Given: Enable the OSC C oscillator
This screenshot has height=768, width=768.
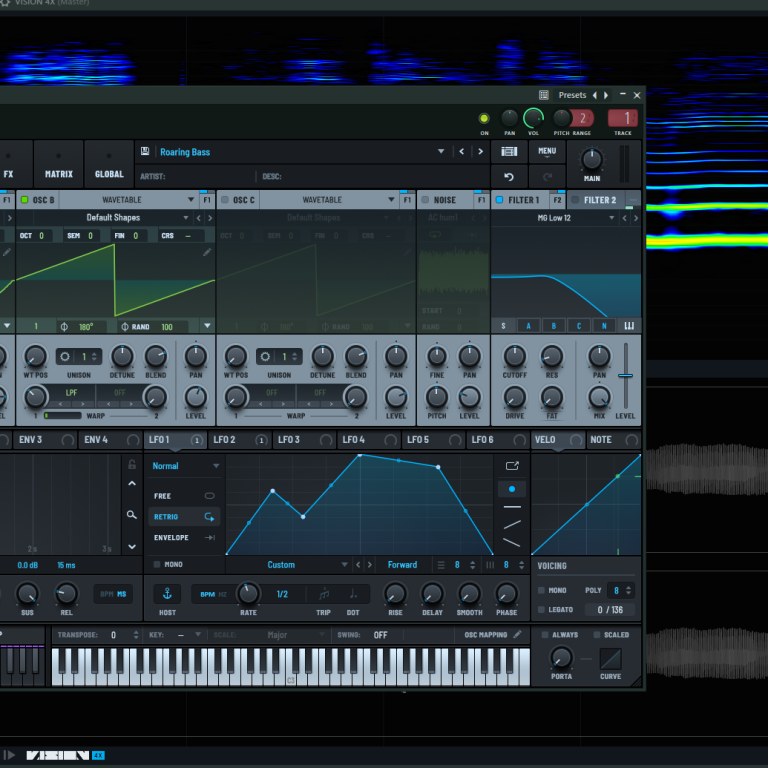Looking at the screenshot, I should 225,200.
